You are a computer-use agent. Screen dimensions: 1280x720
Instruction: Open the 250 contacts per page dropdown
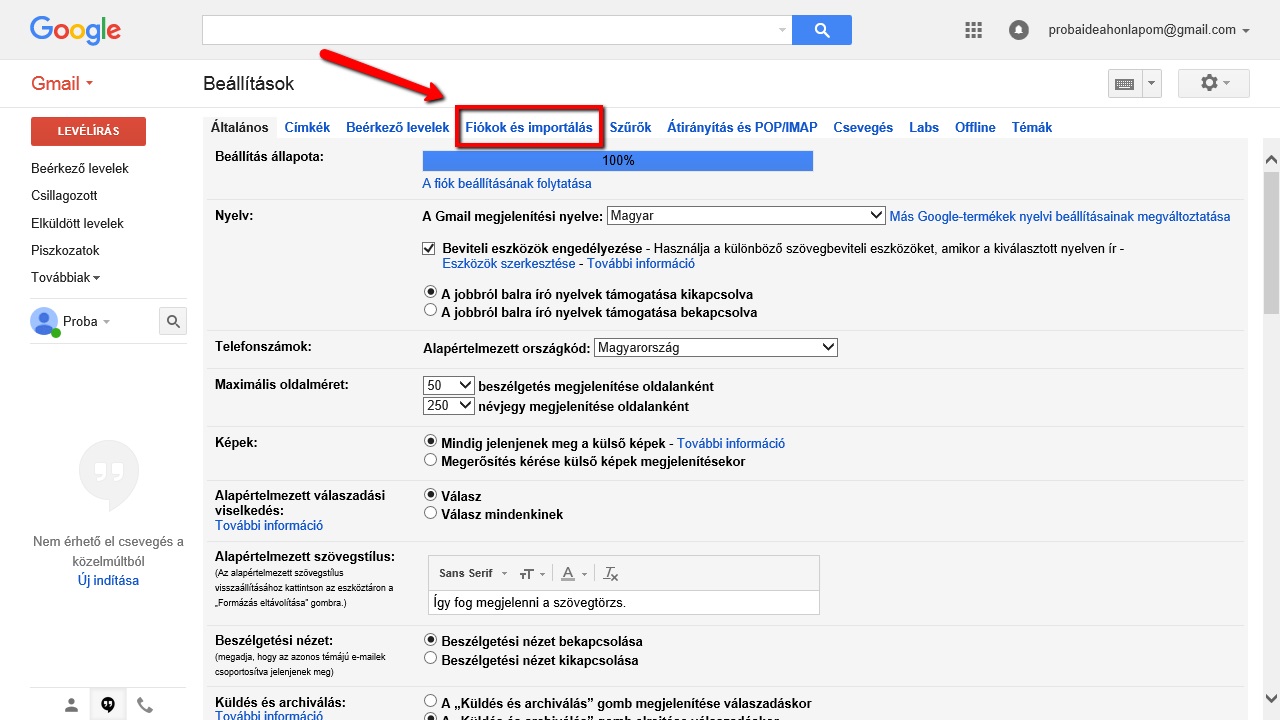point(449,406)
